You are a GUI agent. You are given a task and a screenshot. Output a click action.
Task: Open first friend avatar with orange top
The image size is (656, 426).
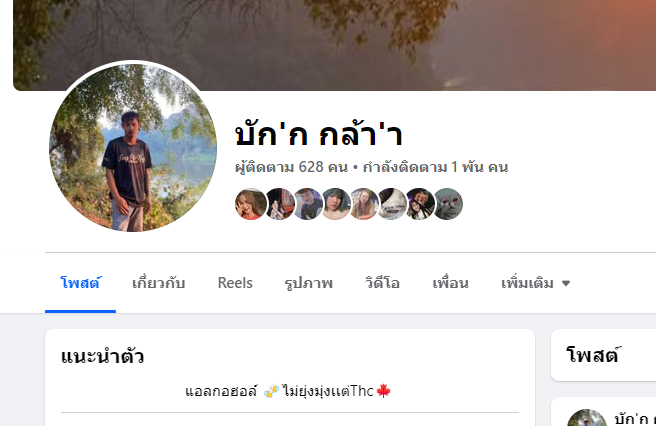click(251, 204)
